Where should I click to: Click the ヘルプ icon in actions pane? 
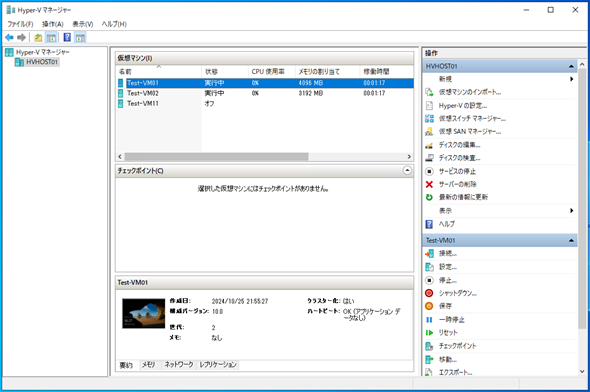tap(429, 224)
